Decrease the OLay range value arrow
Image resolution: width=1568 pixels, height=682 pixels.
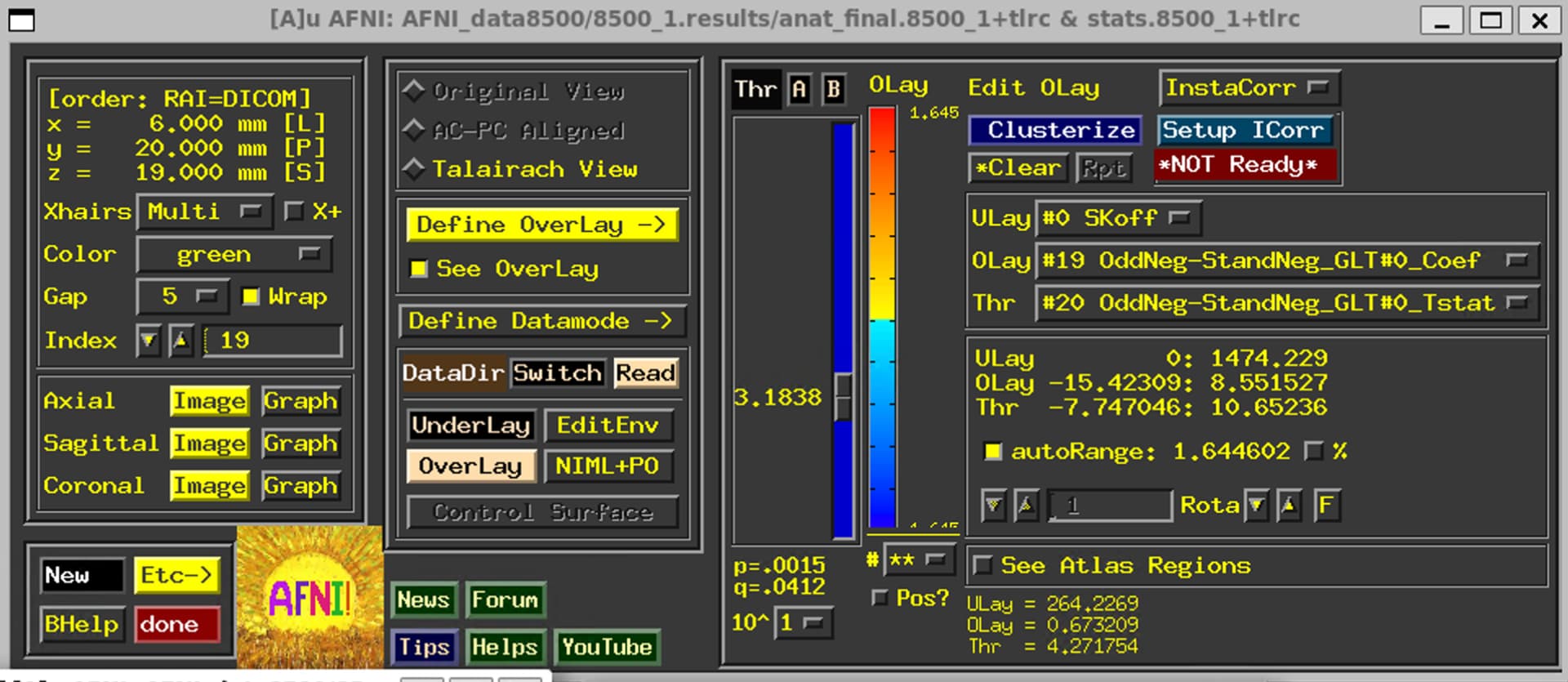tap(994, 506)
